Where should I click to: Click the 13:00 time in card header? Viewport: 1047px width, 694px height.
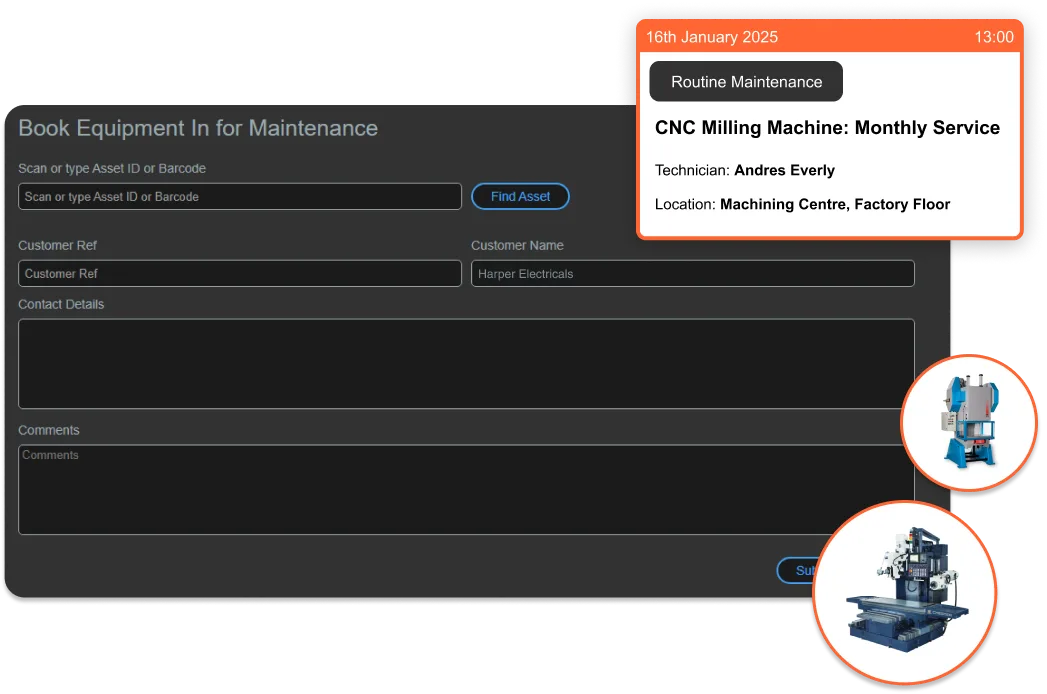994,37
